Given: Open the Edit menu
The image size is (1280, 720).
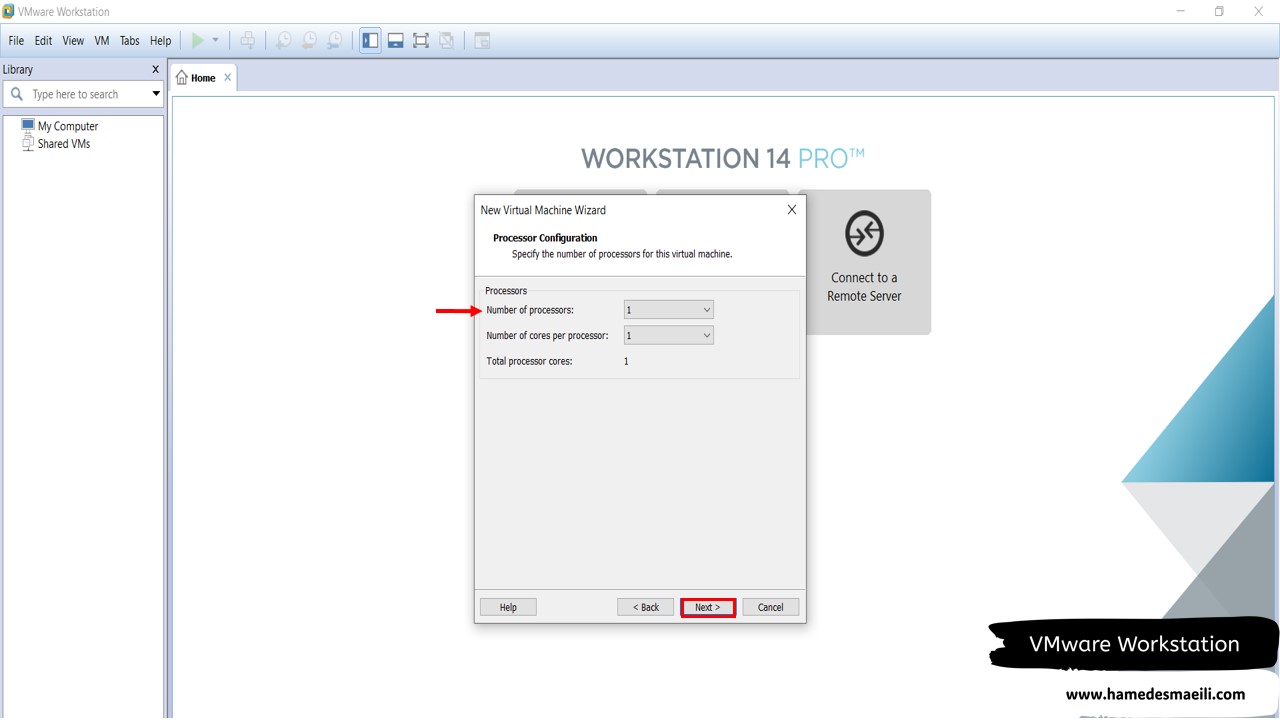Looking at the screenshot, I should pyautogui.click(x=43, y=41).
